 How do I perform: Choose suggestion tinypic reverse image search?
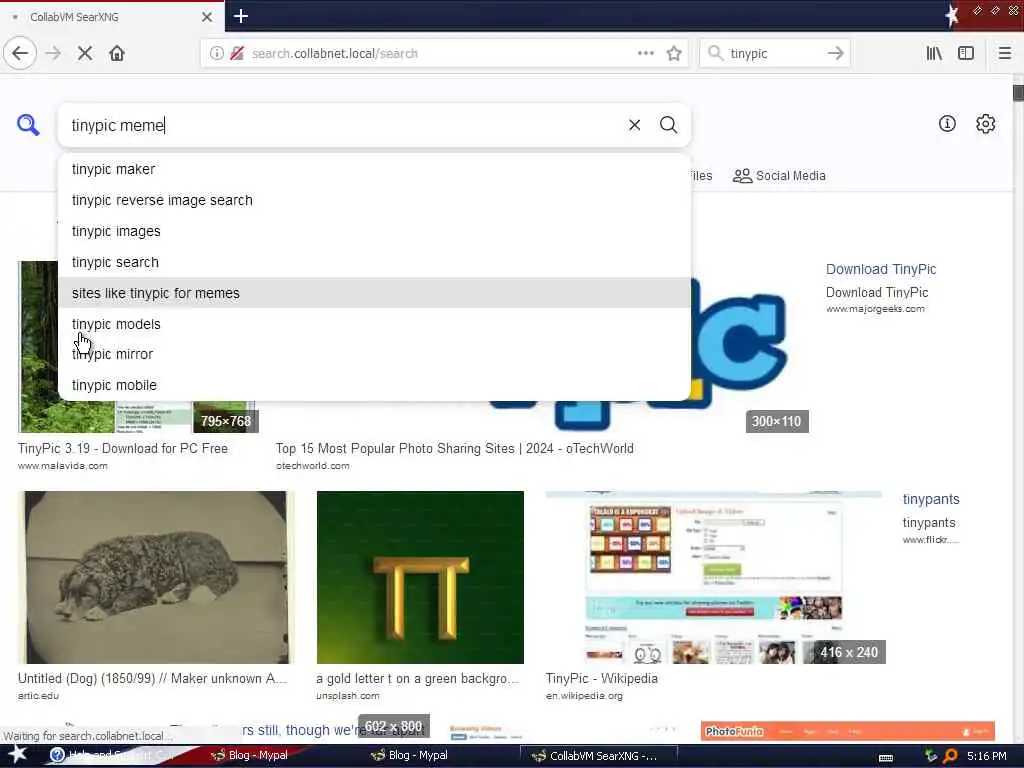[x=374, y=200]
